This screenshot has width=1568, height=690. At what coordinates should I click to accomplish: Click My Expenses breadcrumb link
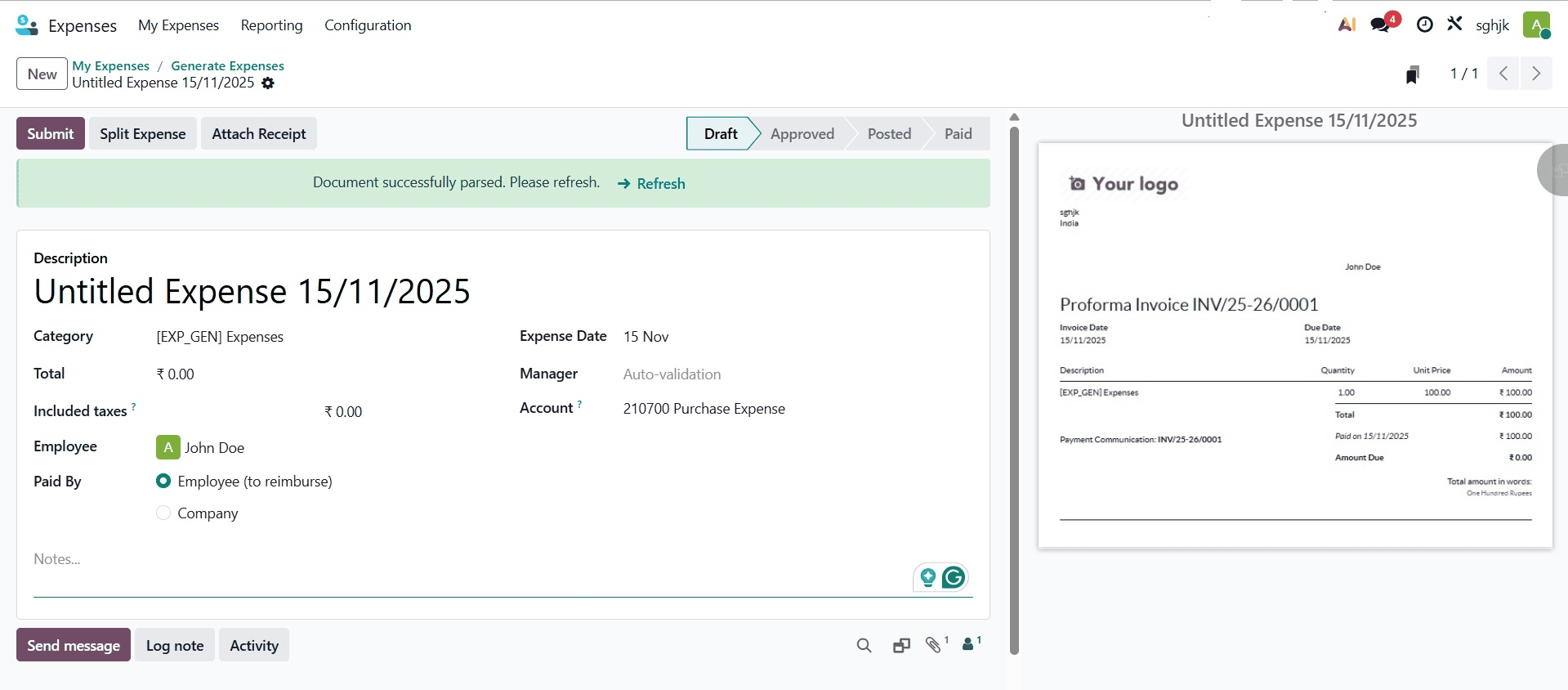click(110, 66)
